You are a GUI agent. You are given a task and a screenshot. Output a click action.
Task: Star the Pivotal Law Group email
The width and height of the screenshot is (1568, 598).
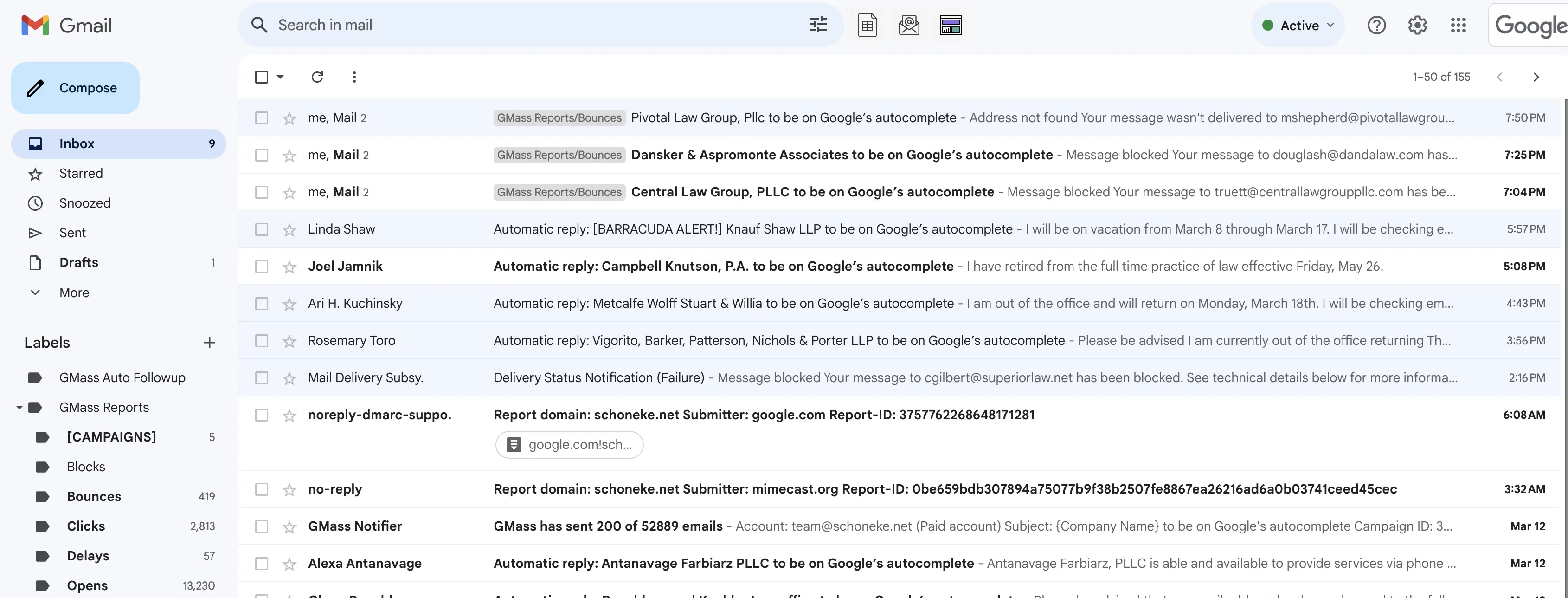pyautogui.click(x=289, y=118)
